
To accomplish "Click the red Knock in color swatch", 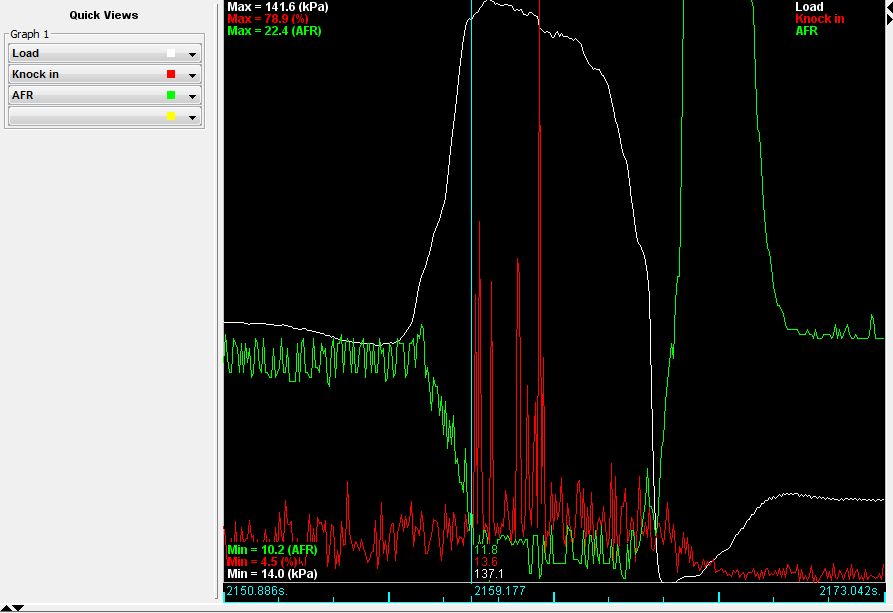I will pos(171,74).
